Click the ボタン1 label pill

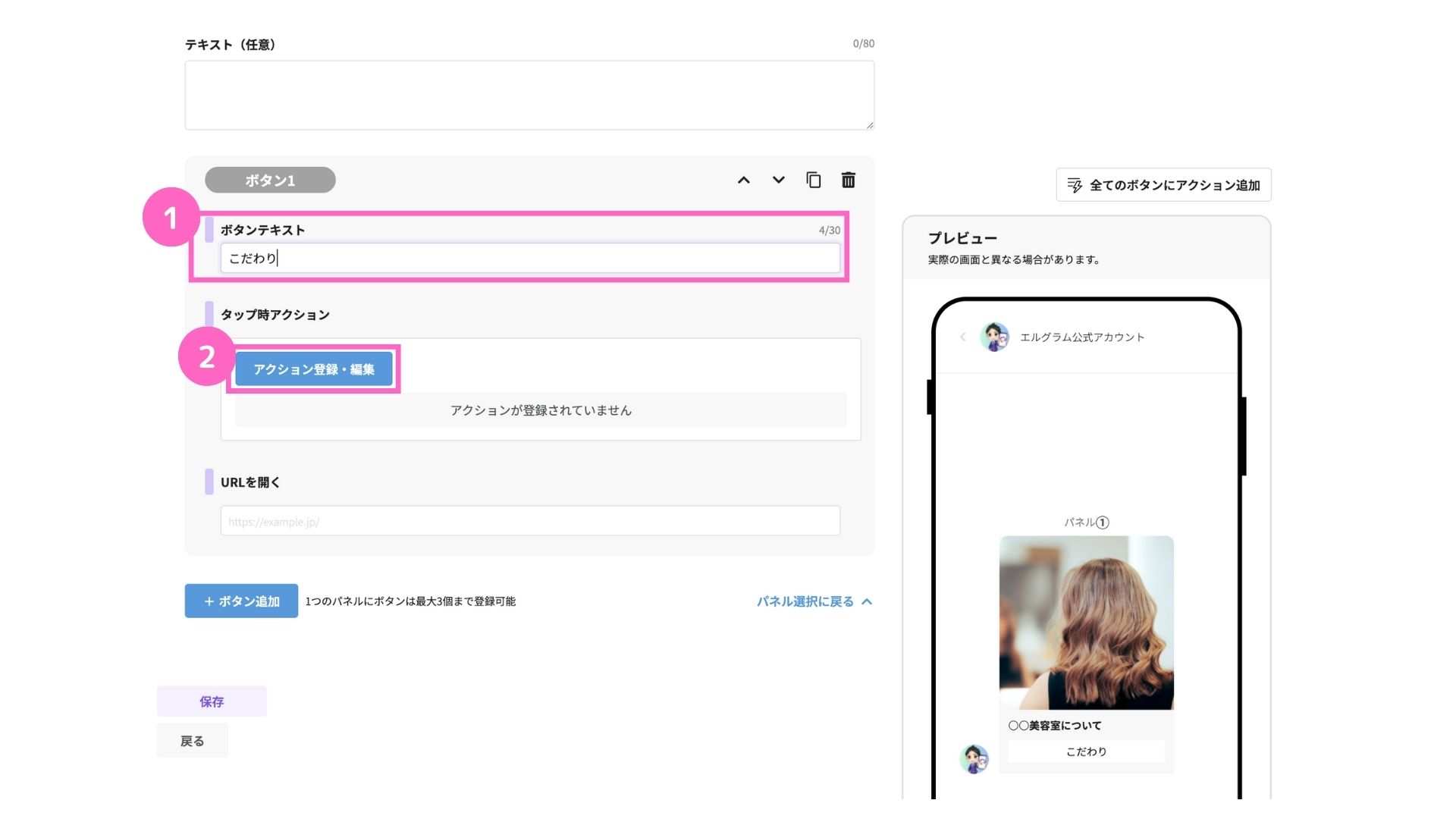tap(270, 180)
